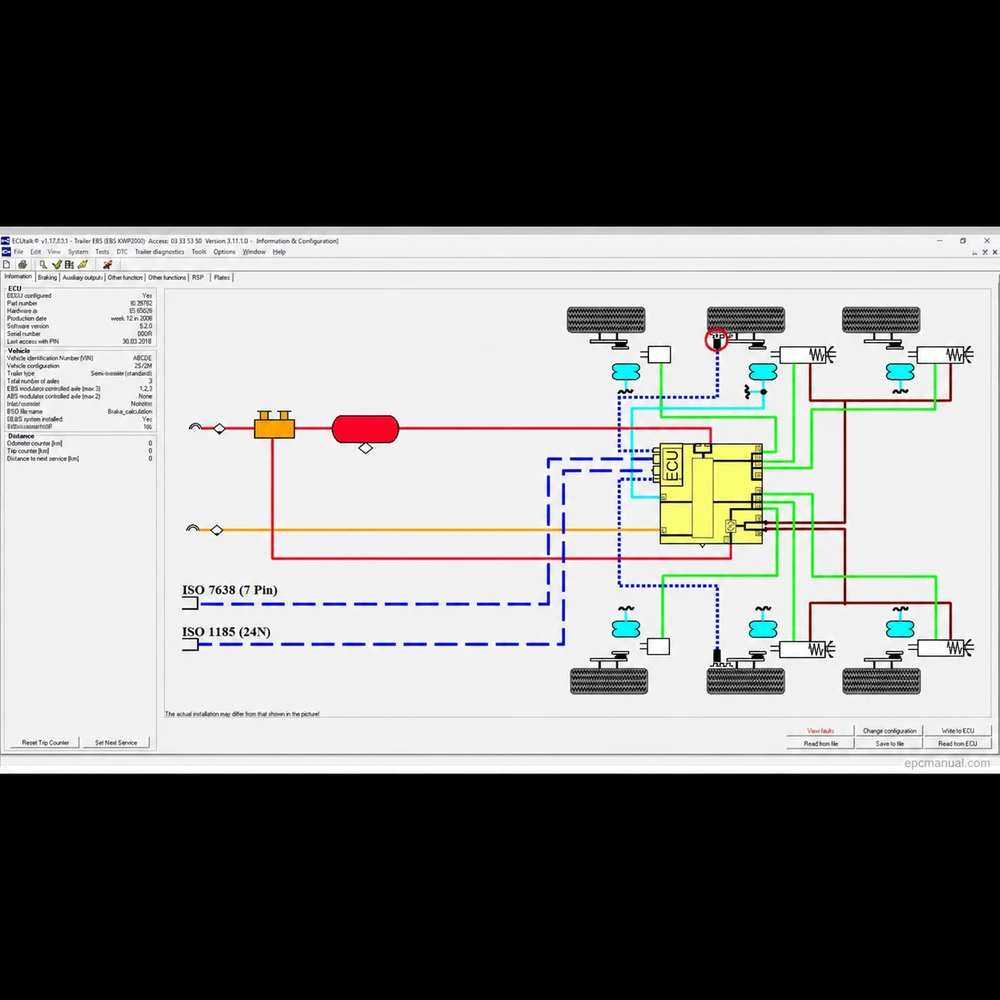Open the Help menu
The width and height of the screenshot is (1000, 1000).
pos(279,252)
